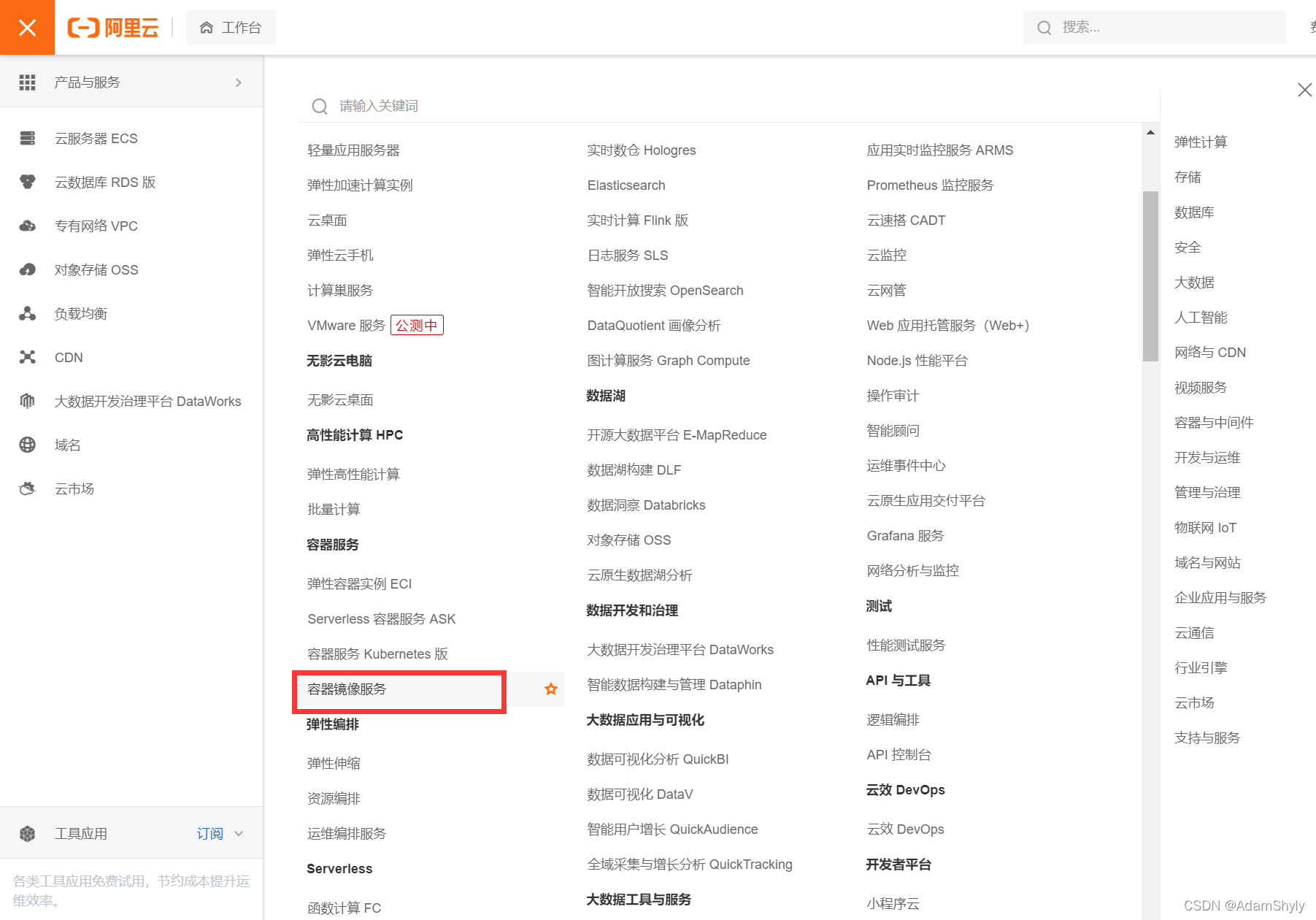Click the 订阅 link
Screen dimensions: 1316x920
[x=209, y=833]
